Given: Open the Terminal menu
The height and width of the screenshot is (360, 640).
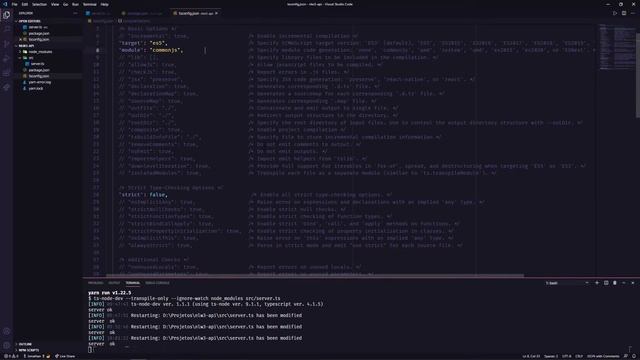Looking at the screenshot, I should [x=90, y=4].
